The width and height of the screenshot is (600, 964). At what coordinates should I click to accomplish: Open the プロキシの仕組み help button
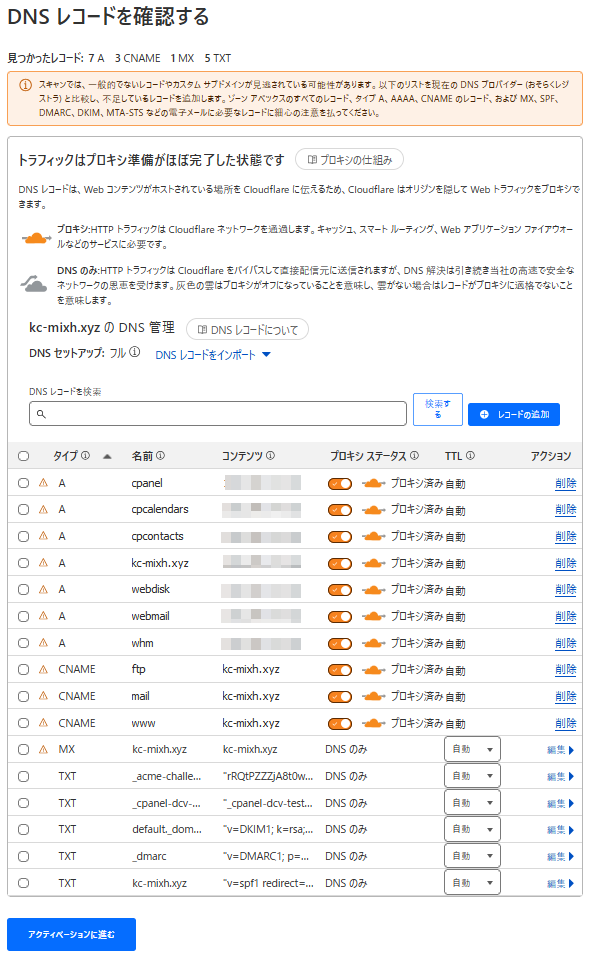[349, 160]
